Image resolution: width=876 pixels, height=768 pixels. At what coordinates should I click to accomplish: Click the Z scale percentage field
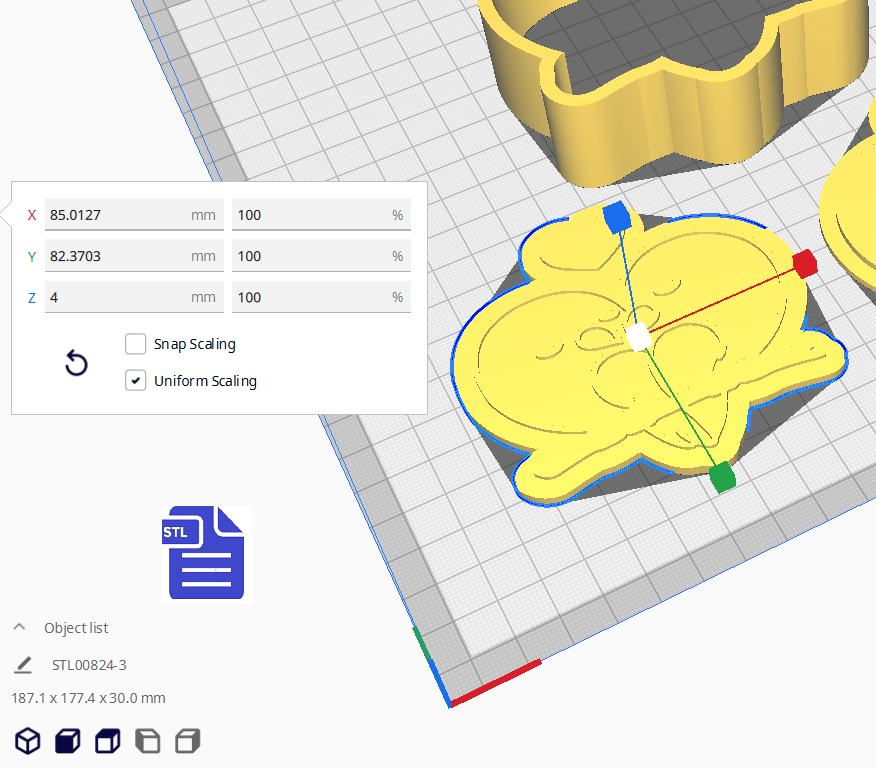[312, 297]
